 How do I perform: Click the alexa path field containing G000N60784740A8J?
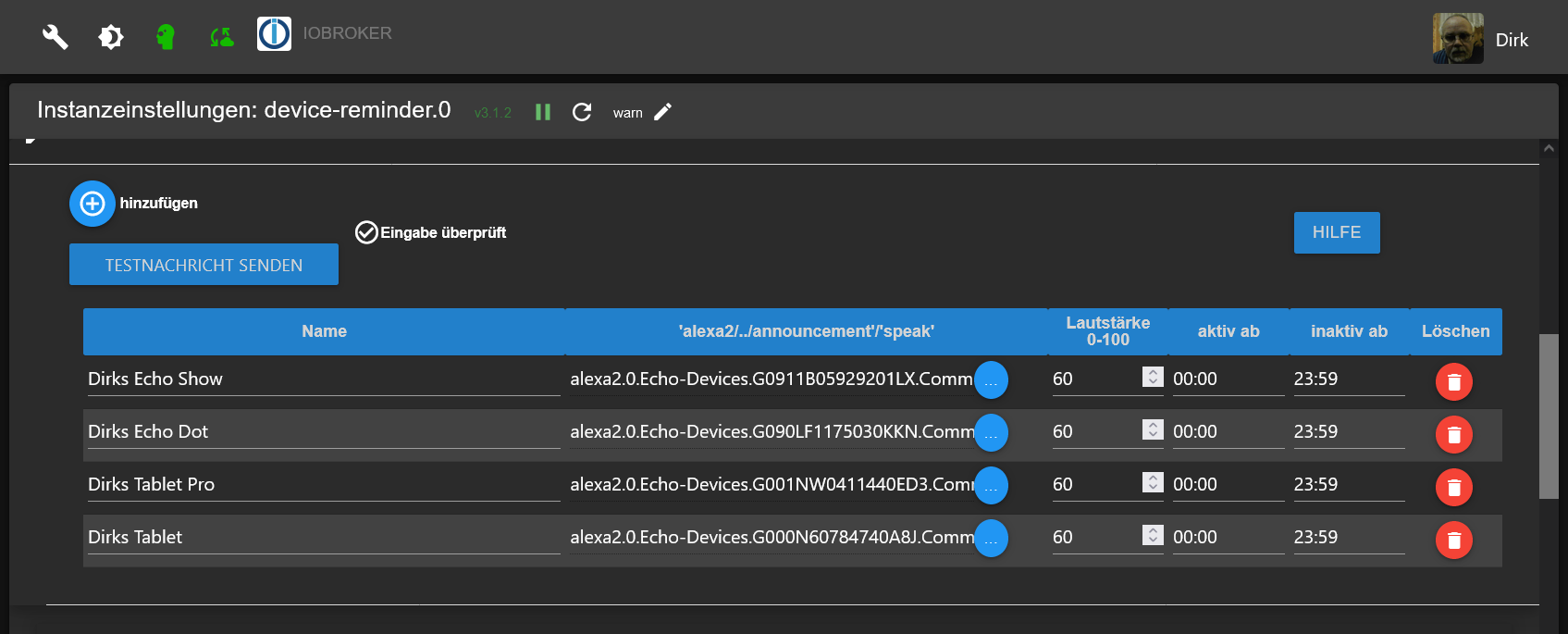pyautogui.click(x=772, y=537)
